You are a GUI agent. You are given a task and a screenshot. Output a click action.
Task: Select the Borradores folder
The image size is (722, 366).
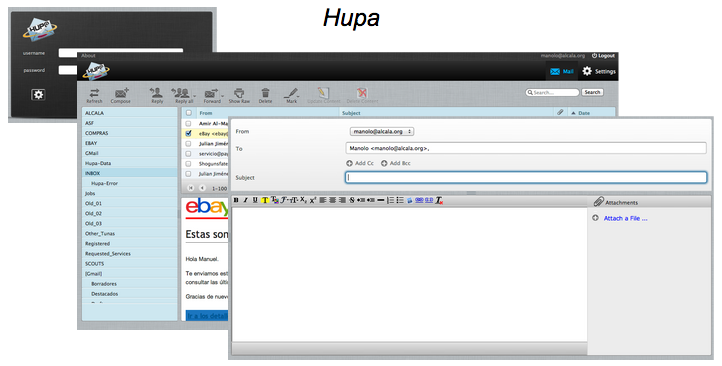(x=129, y=284)
